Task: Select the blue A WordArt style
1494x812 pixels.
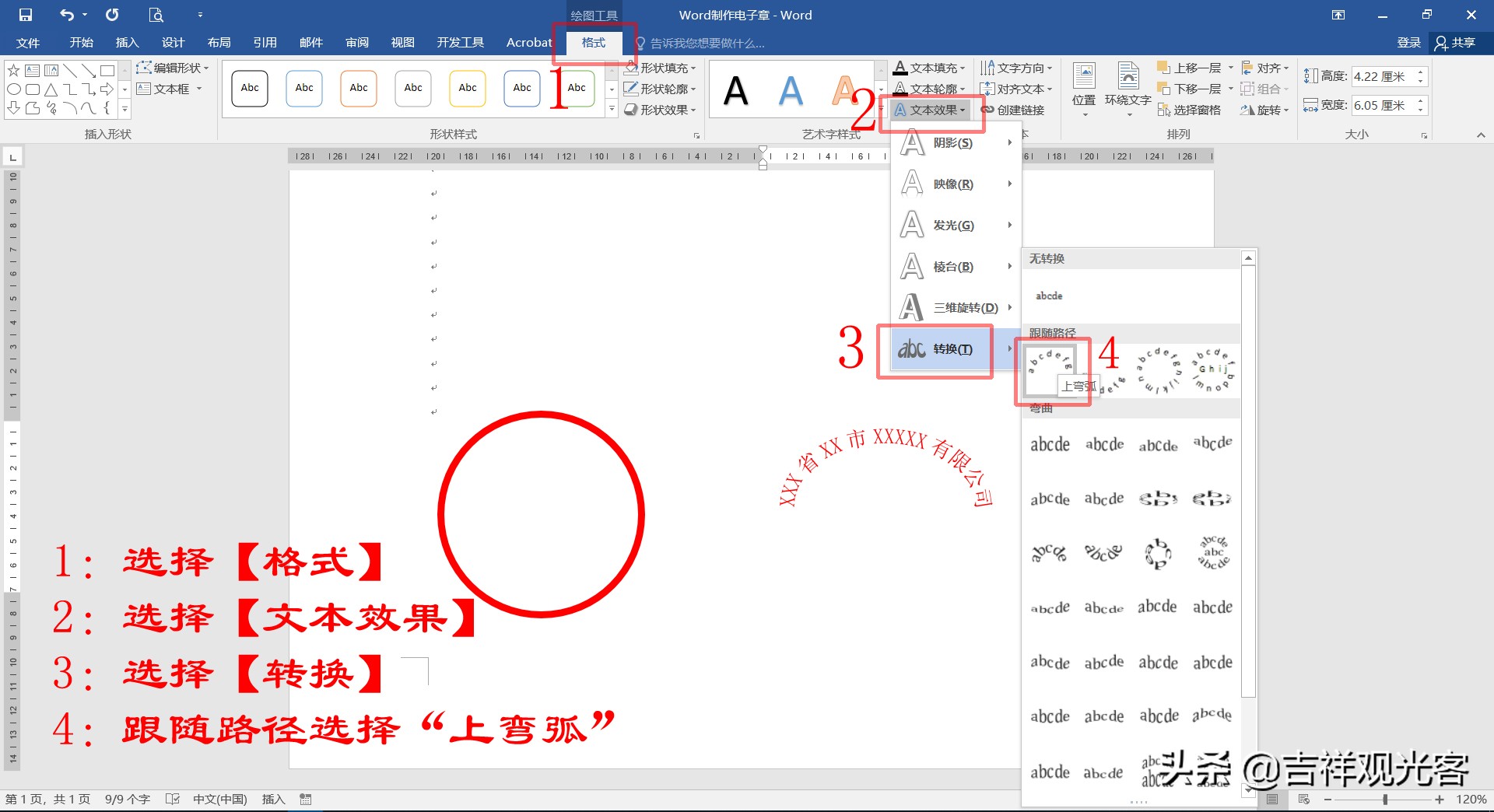Action: pos(791,90)
